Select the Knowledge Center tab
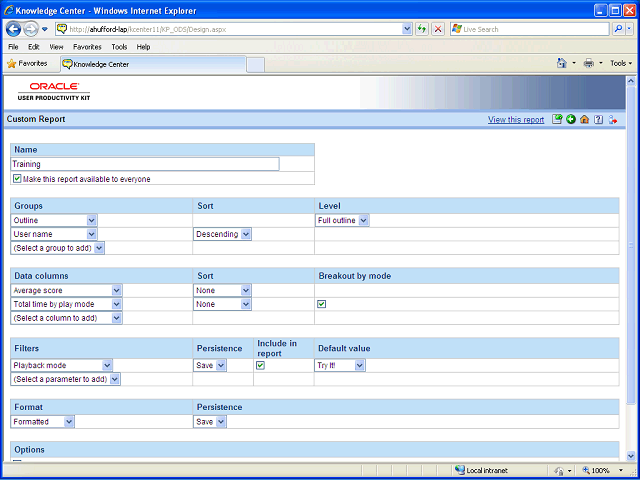The width and height of the screenshot is (640, 480). coord(153,64)
